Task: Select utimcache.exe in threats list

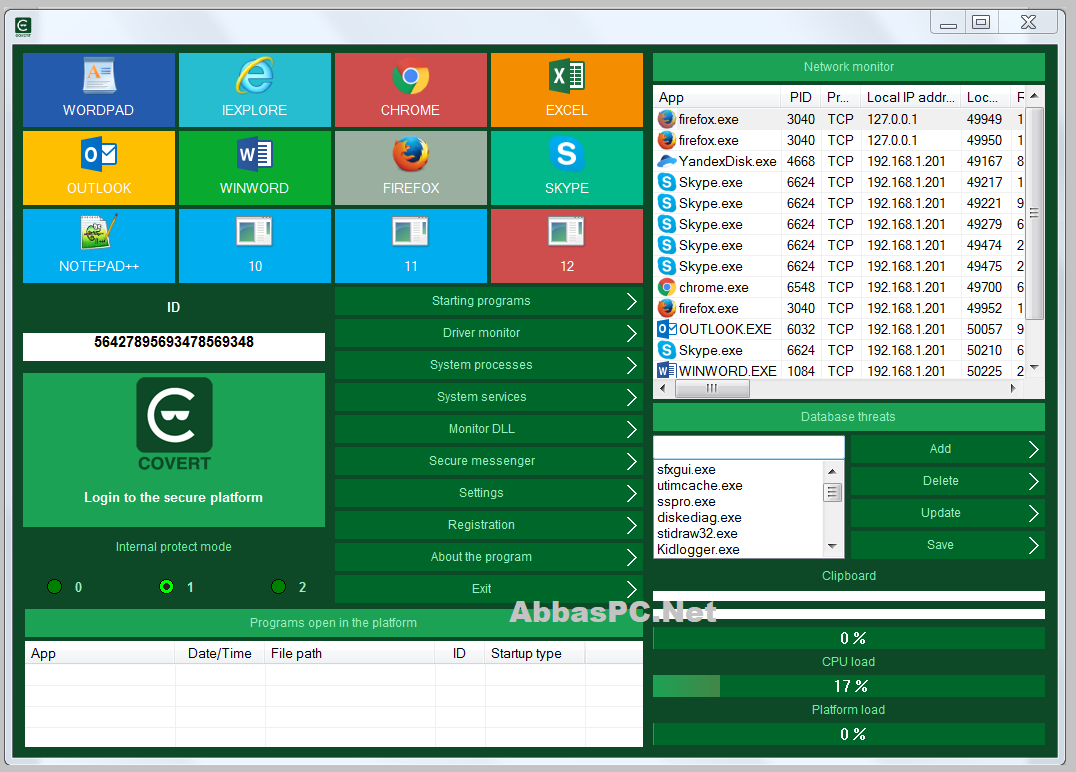Action: point(700,486)
